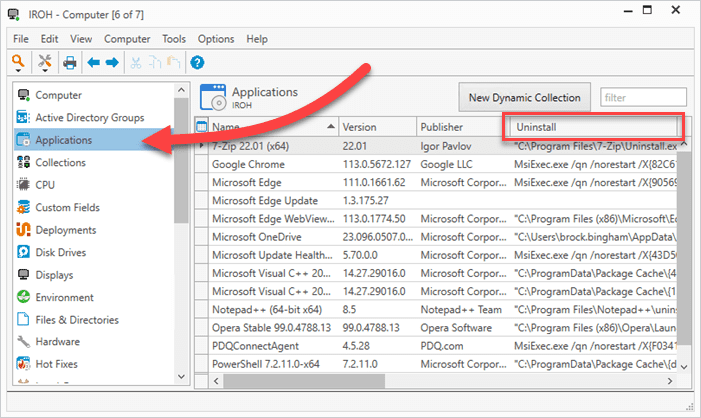Sort by the Name column header
This screenshot has width=701, height=418.
[273, 127]
